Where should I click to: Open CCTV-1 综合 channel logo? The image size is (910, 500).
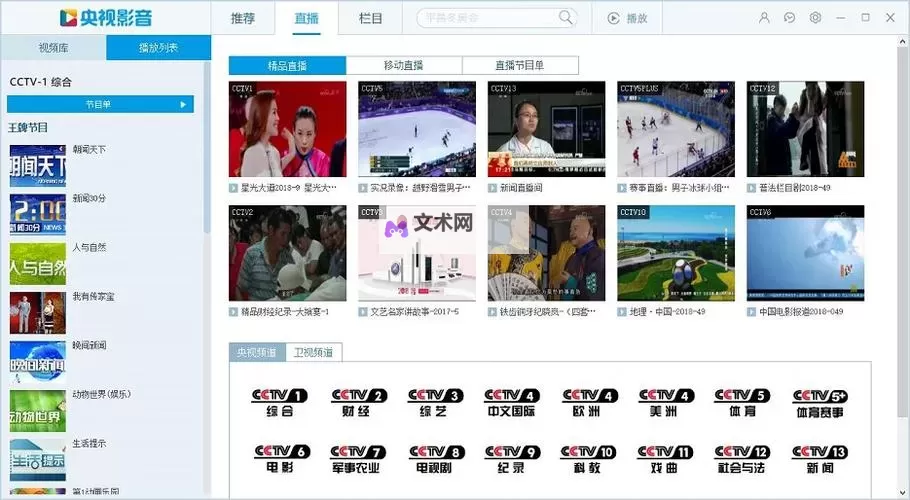pos(279,403)
